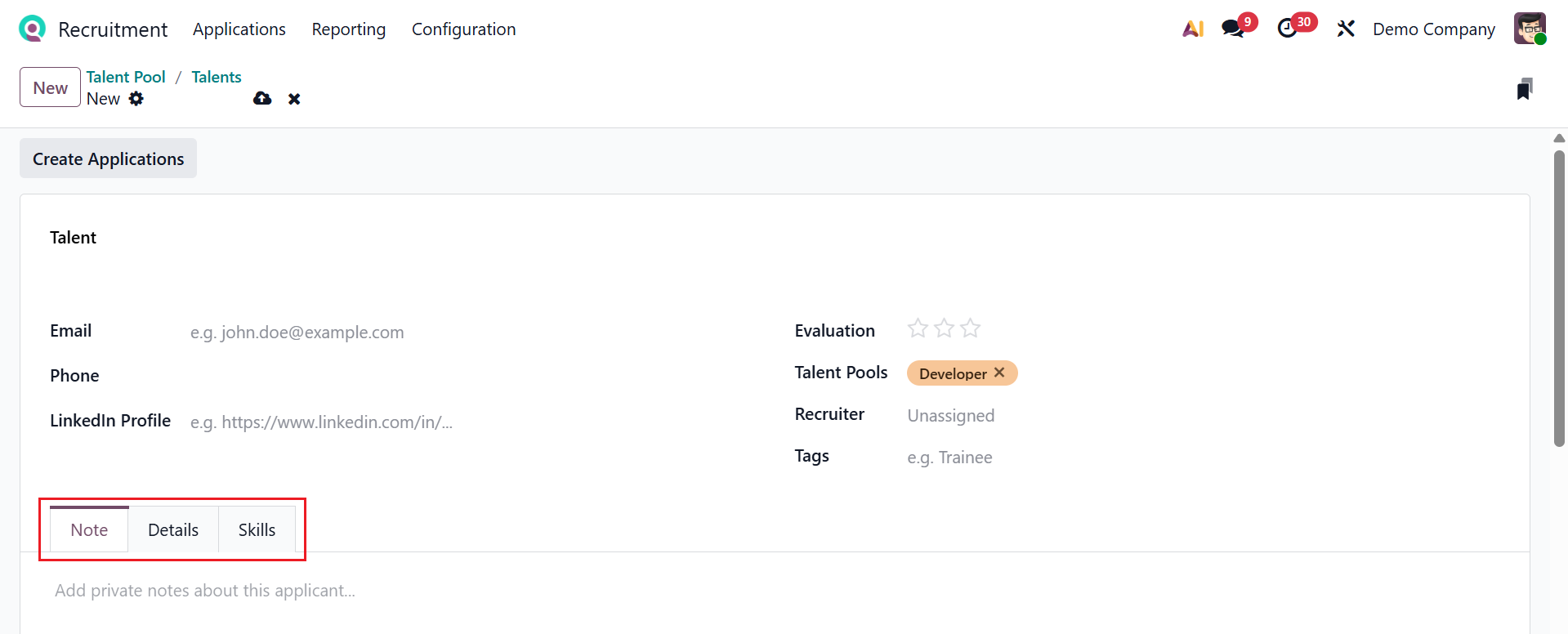Open the AI assistant icon
The width and height of the screenshot is (1568, 634).
pos(1193,29)
